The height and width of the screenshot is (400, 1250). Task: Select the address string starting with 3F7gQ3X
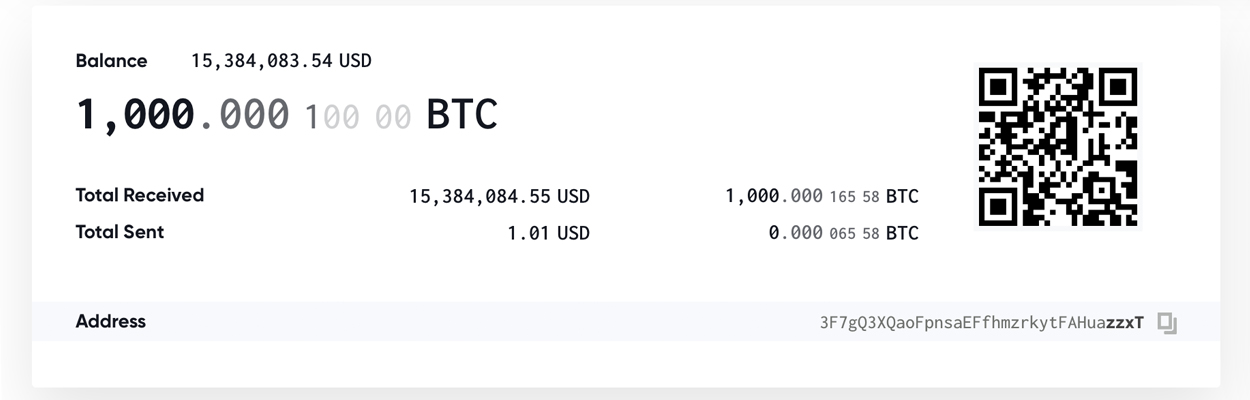coord(961,323)
